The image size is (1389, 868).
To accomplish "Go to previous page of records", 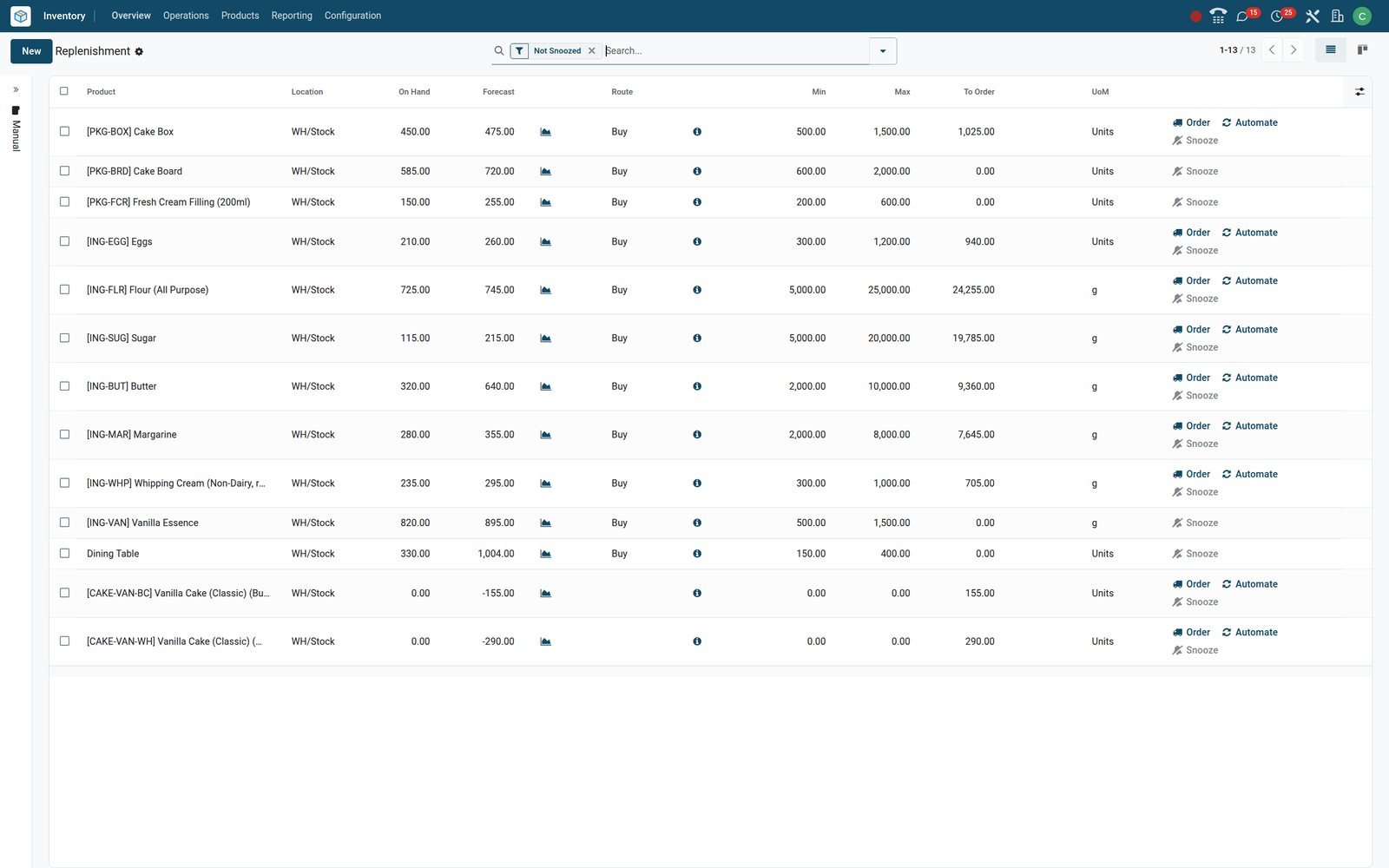I will pos(1272,50).
